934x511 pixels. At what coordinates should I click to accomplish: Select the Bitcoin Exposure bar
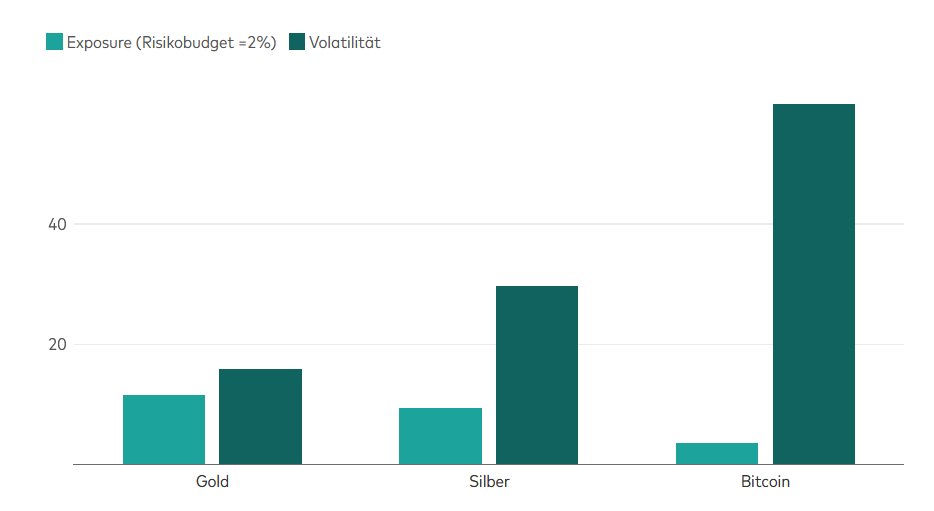click(x=717, y=453)
